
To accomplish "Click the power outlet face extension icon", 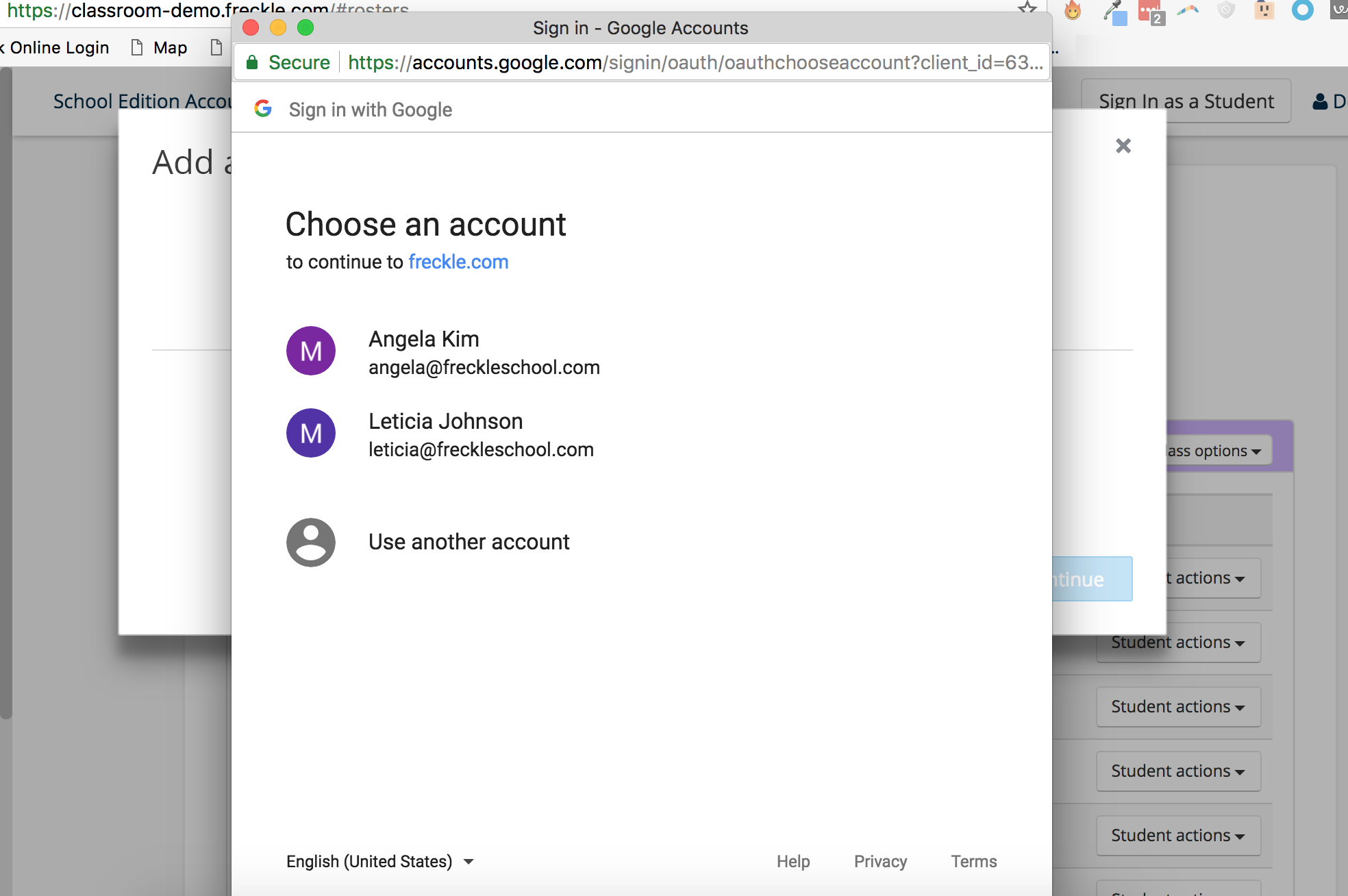I will point(1264,10).
